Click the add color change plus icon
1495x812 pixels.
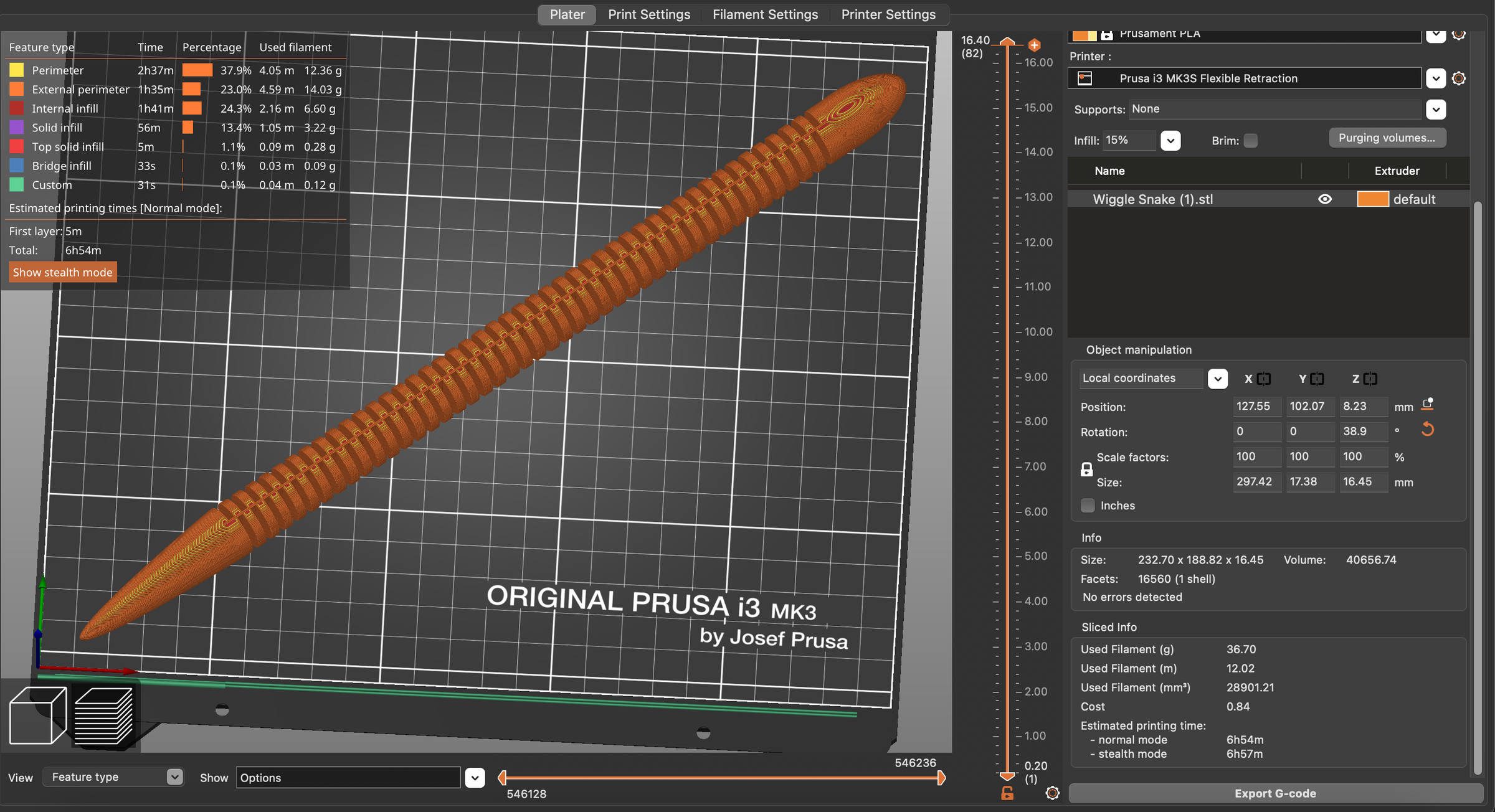[x=1034, y=45]
